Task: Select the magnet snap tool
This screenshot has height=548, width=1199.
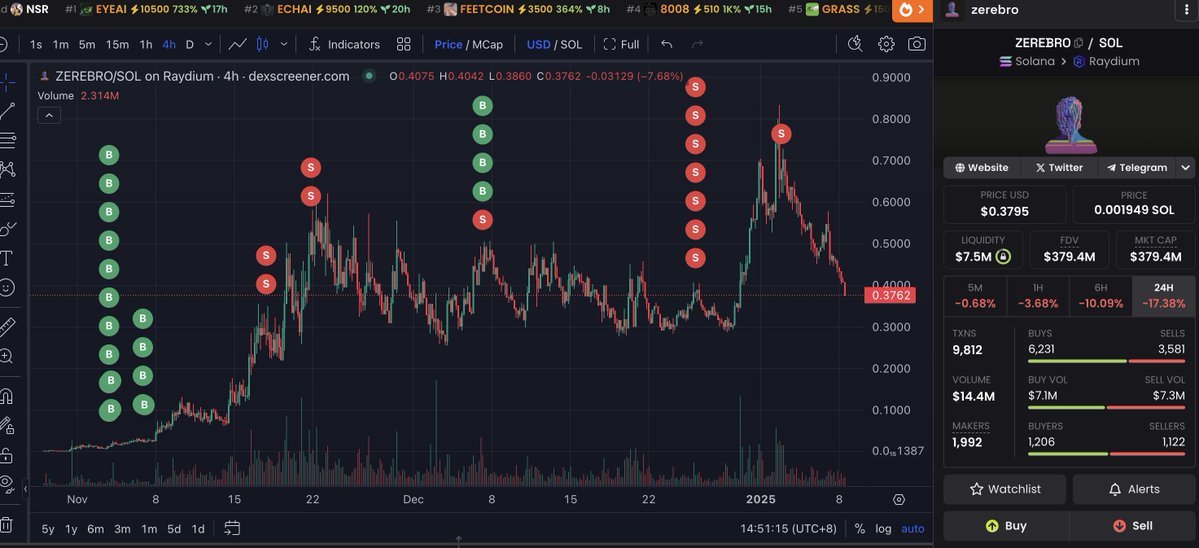Action: tap(7, 396)
